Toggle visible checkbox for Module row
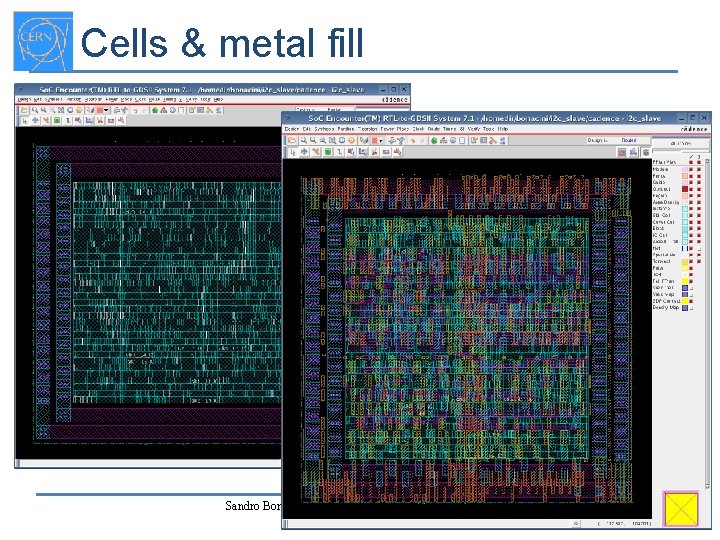720x540 pixels. (691, 169)
